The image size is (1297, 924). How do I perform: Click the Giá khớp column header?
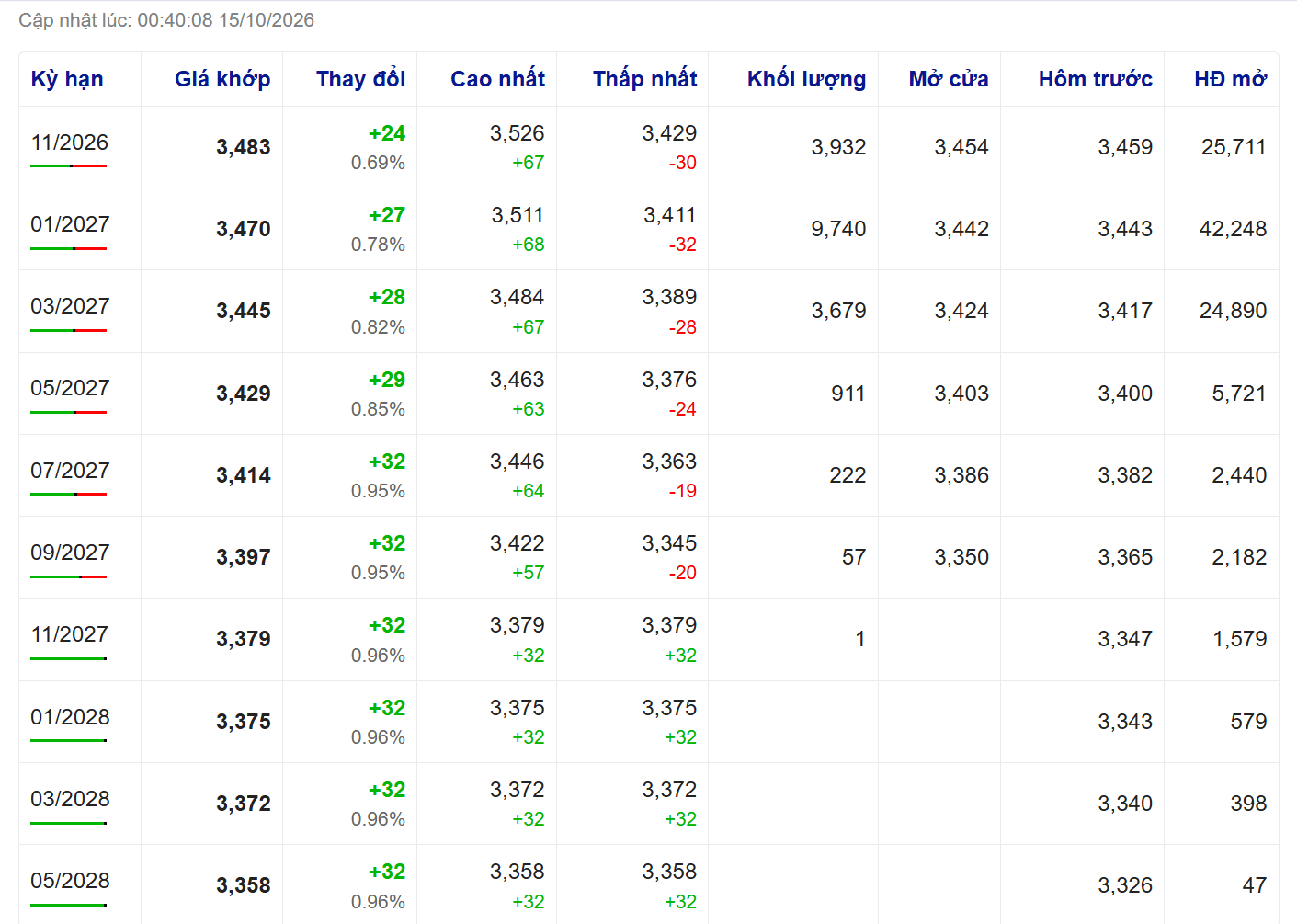coord(222,79)
